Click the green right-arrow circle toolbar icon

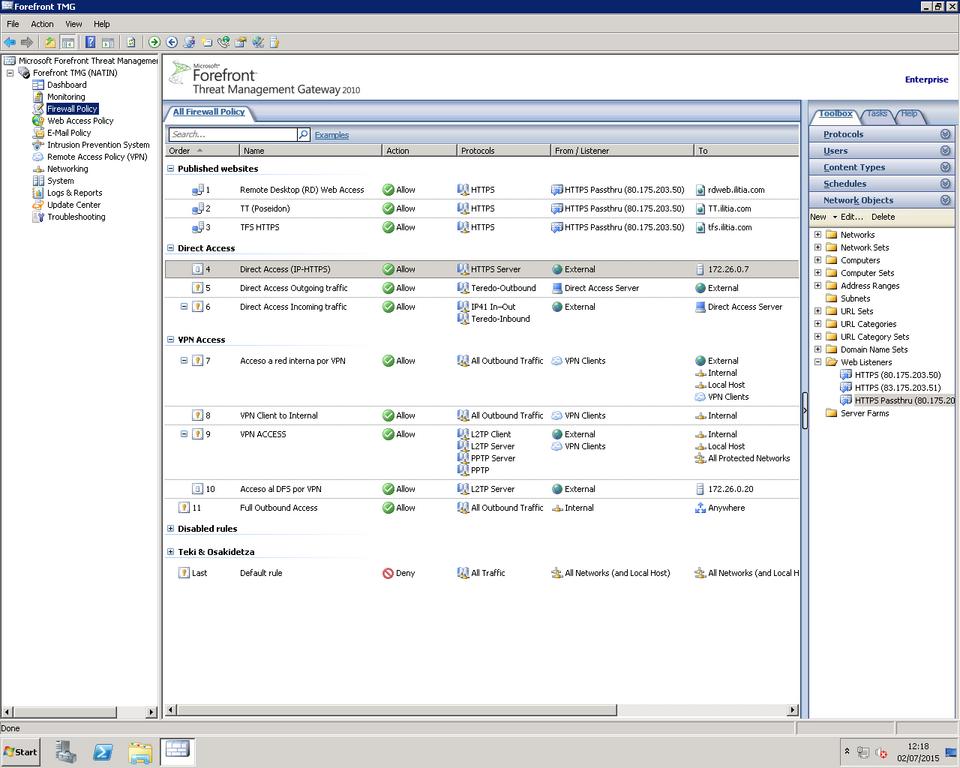pyautogui.click(x=154, y=42)
